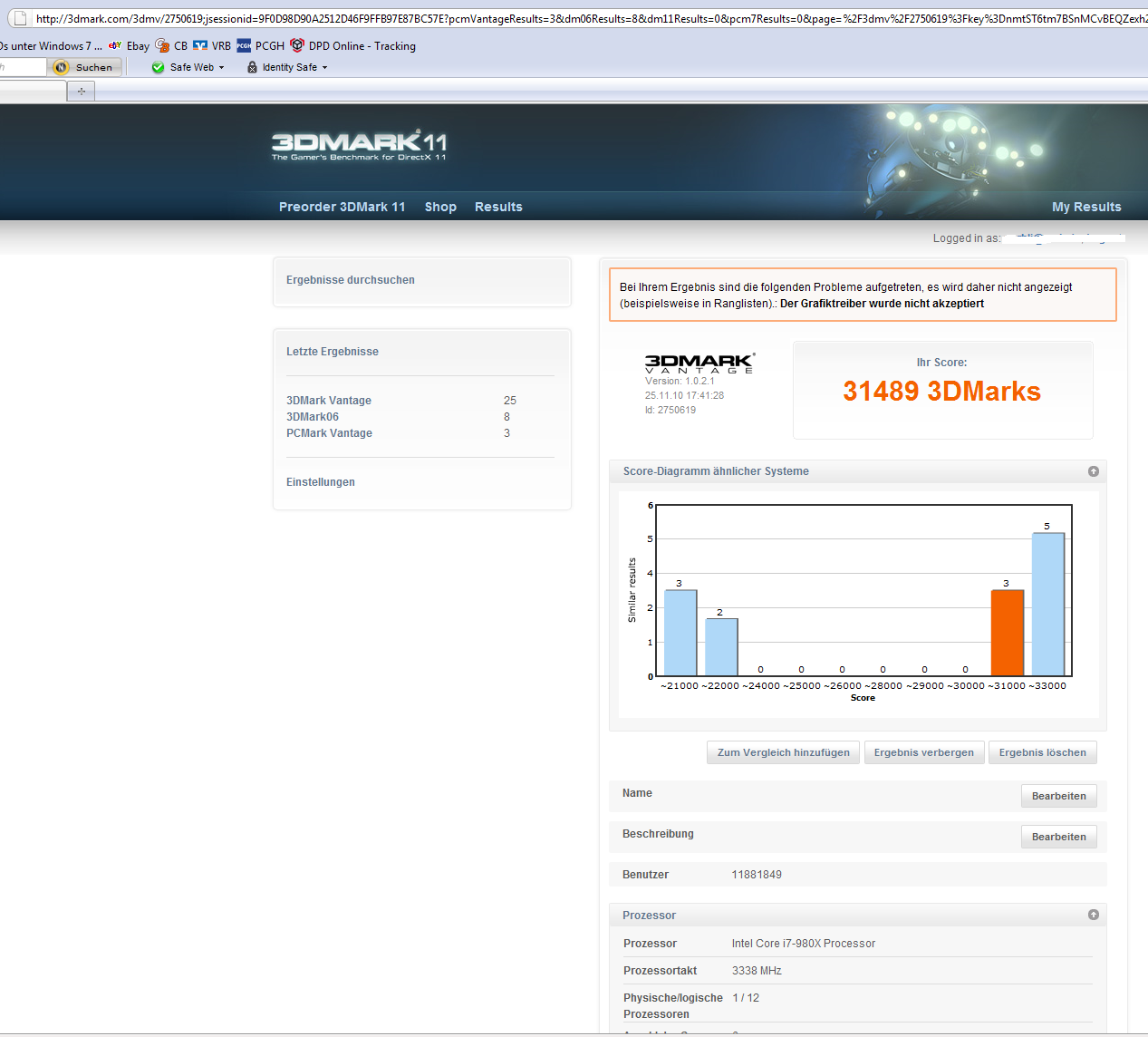Open PCMark Vantage recent results
1148x1037 pixels.
(x=329, y=433)
